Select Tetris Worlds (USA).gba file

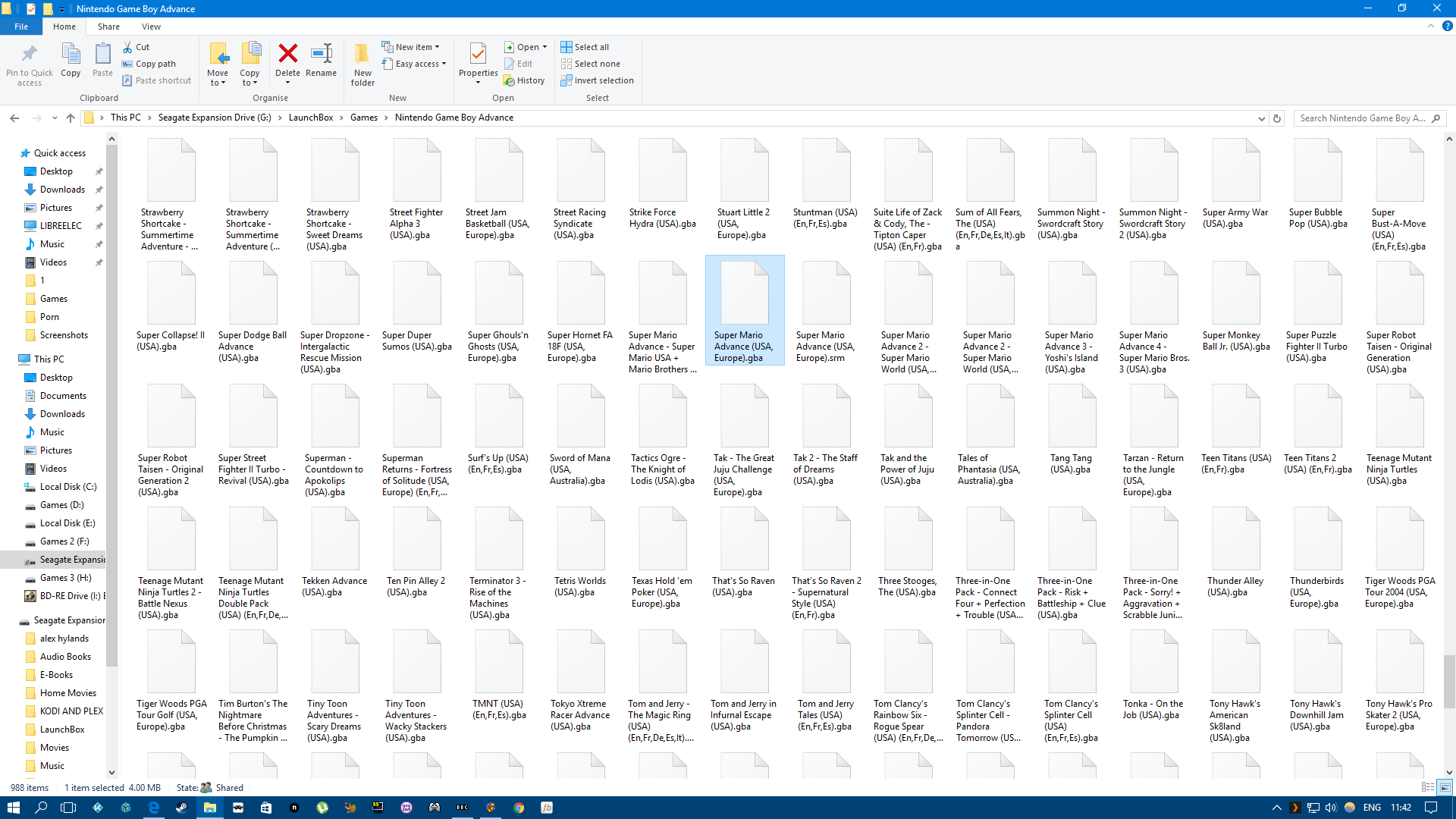(580, 552)
